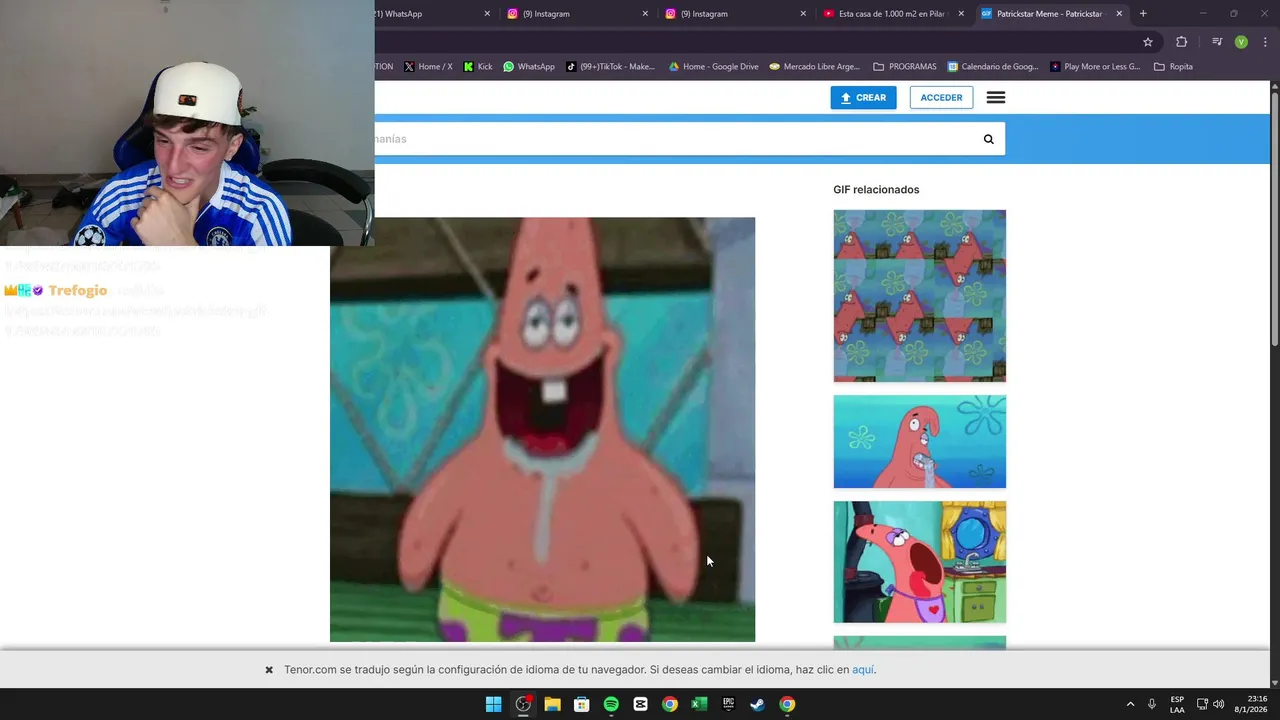Open the Windows Start button

coord(493,704)
